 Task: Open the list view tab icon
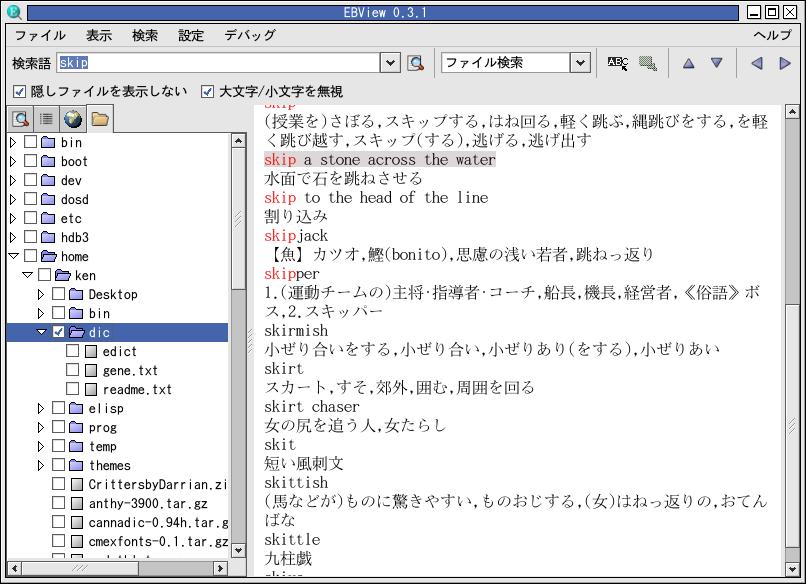[x=46, y=120]
